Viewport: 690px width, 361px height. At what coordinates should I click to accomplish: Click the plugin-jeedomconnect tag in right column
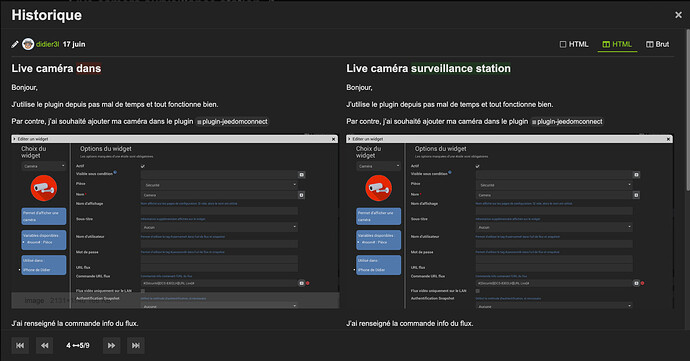(567, 122)
